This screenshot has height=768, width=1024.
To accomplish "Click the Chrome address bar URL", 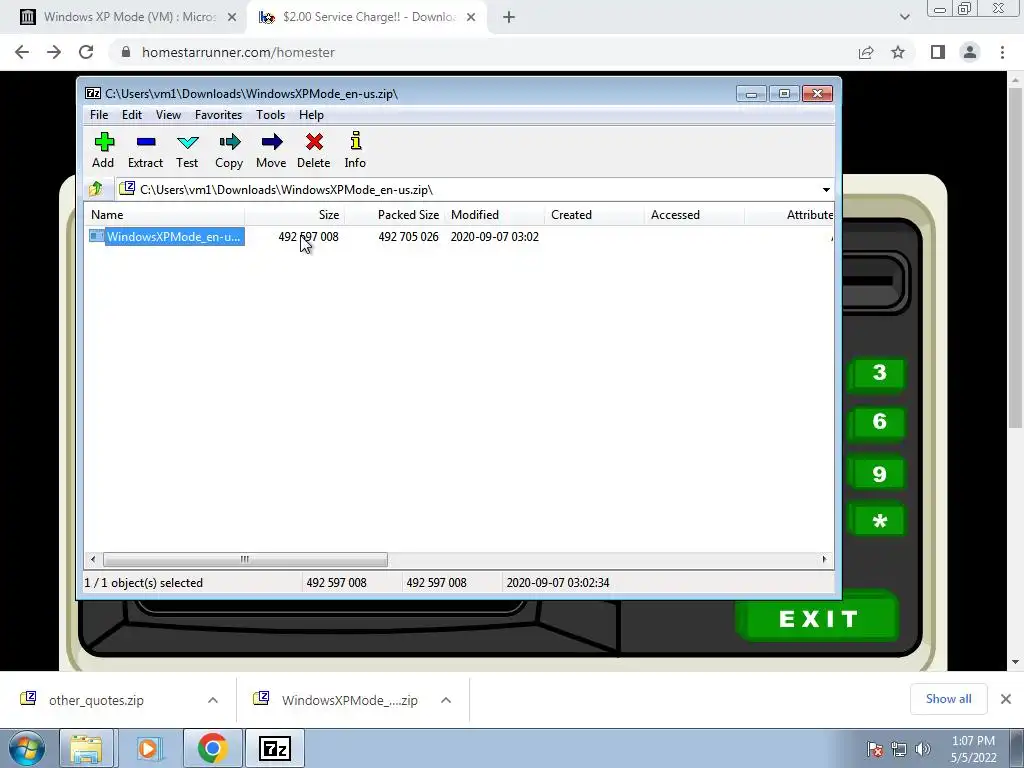I will pos(238,52).
